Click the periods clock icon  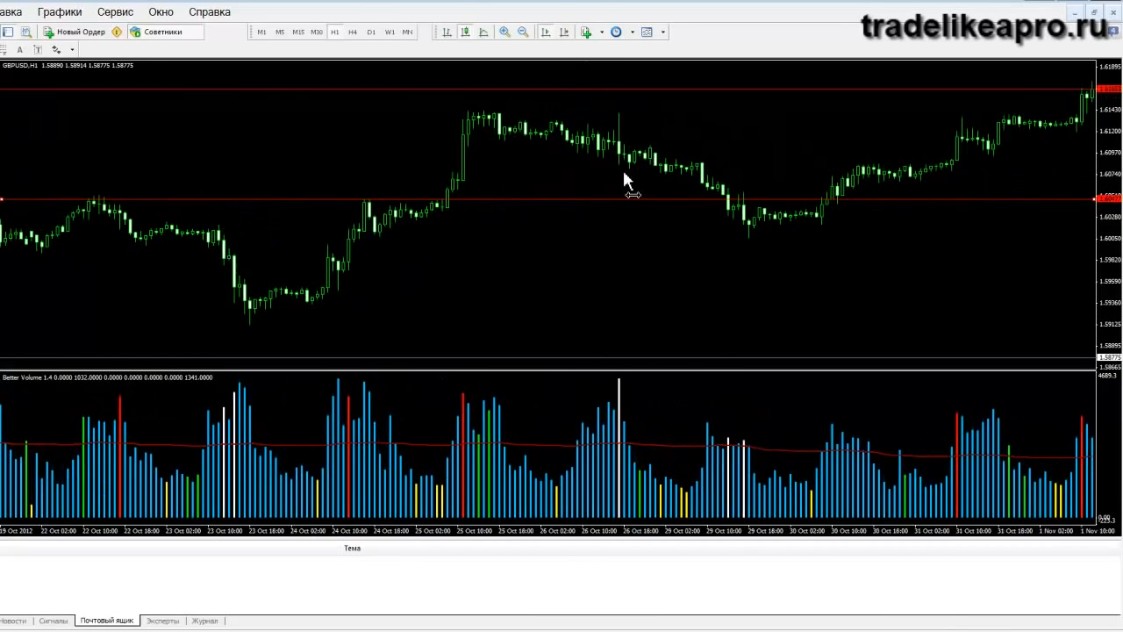pos(616,32)
